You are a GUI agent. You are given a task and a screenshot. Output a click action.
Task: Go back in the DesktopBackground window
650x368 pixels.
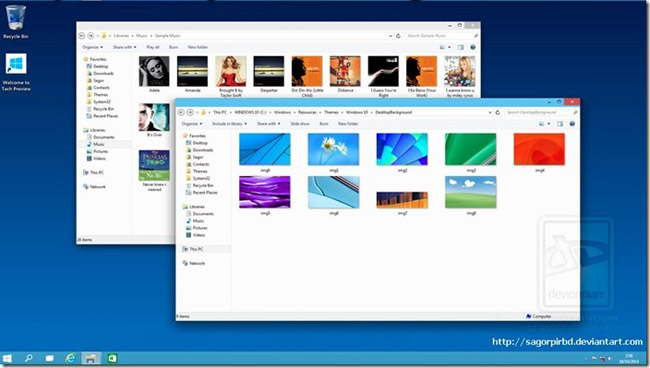pos(181,112)
